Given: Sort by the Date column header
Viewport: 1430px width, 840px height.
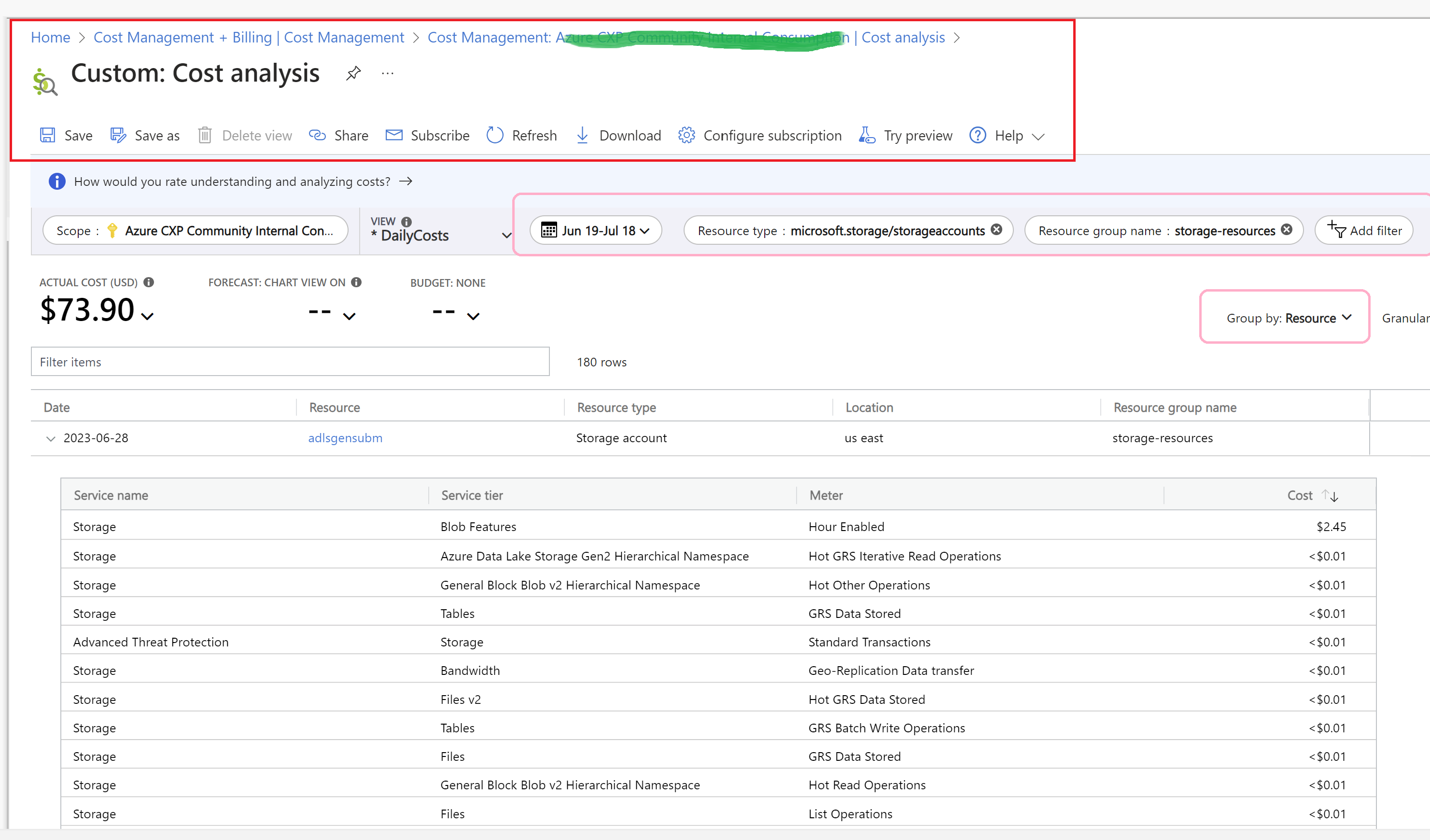Looking at the screenshot, I should point(57,407).
